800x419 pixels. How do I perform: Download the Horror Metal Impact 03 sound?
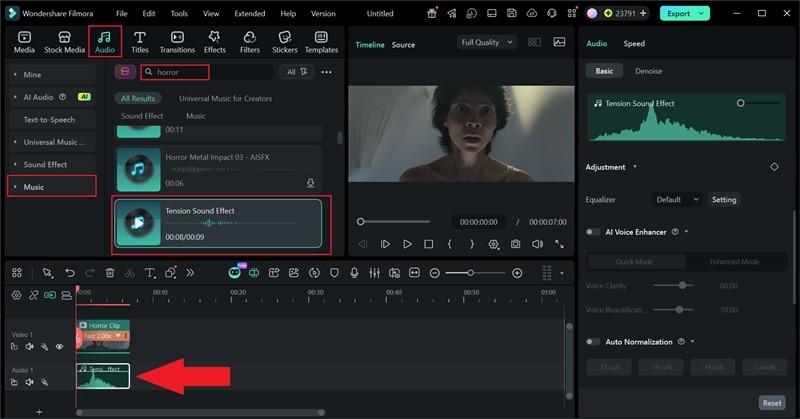(x=310, y=183)
